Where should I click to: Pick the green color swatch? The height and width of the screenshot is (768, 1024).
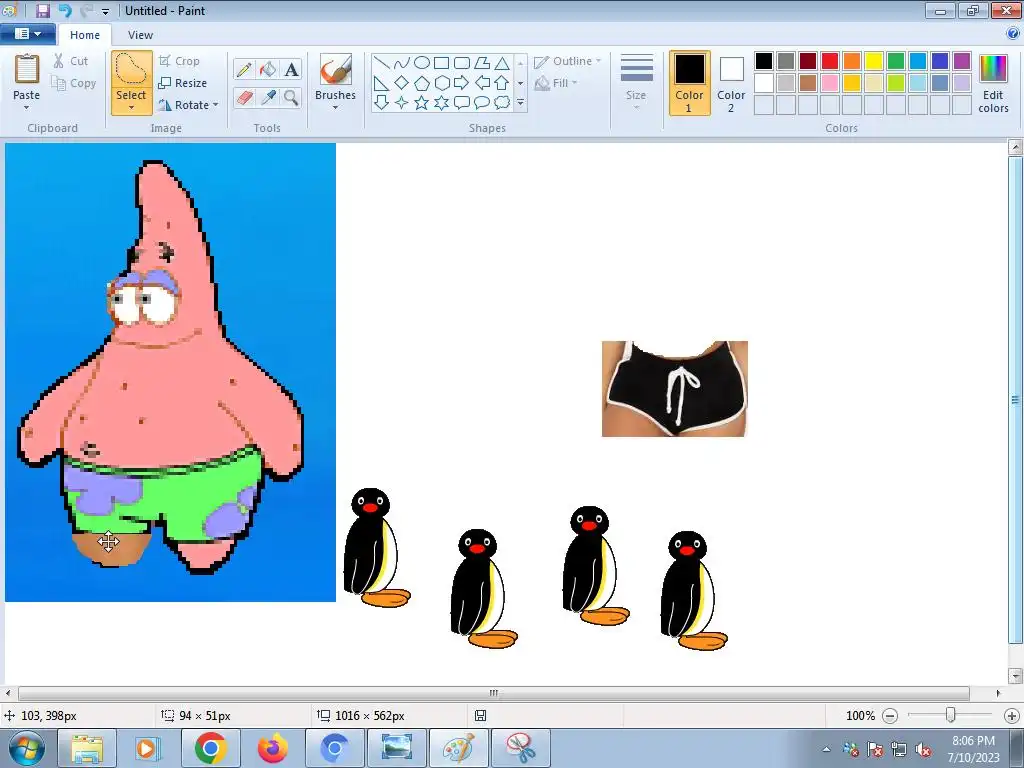(896, 61)
